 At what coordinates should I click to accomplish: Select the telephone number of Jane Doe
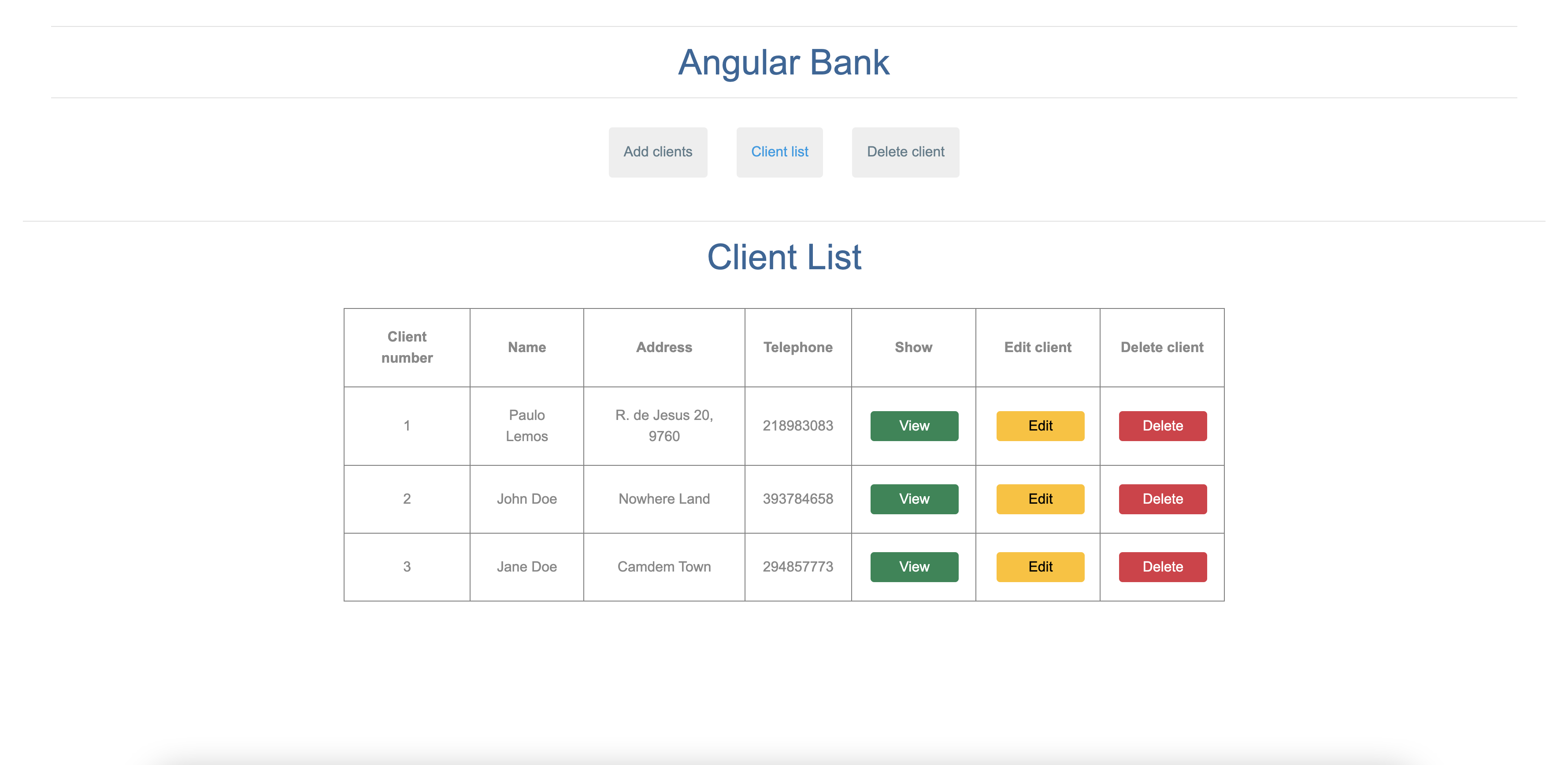798,567
